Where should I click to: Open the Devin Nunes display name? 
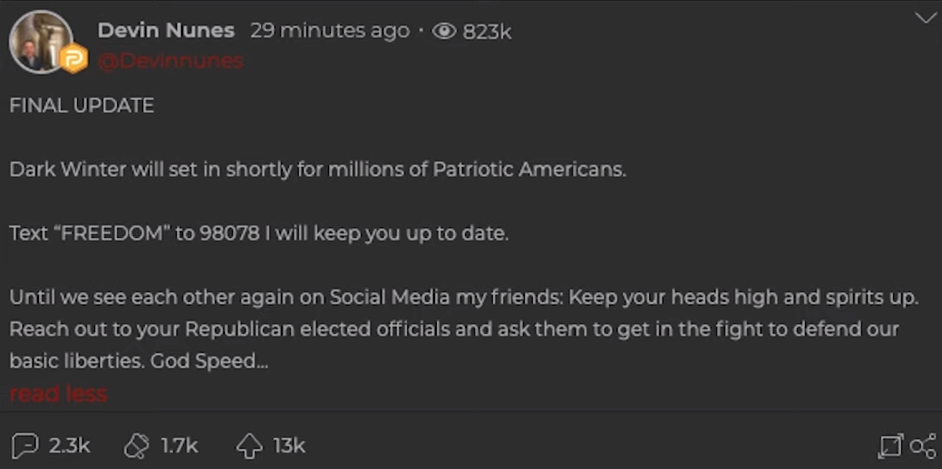coord(165,31)
